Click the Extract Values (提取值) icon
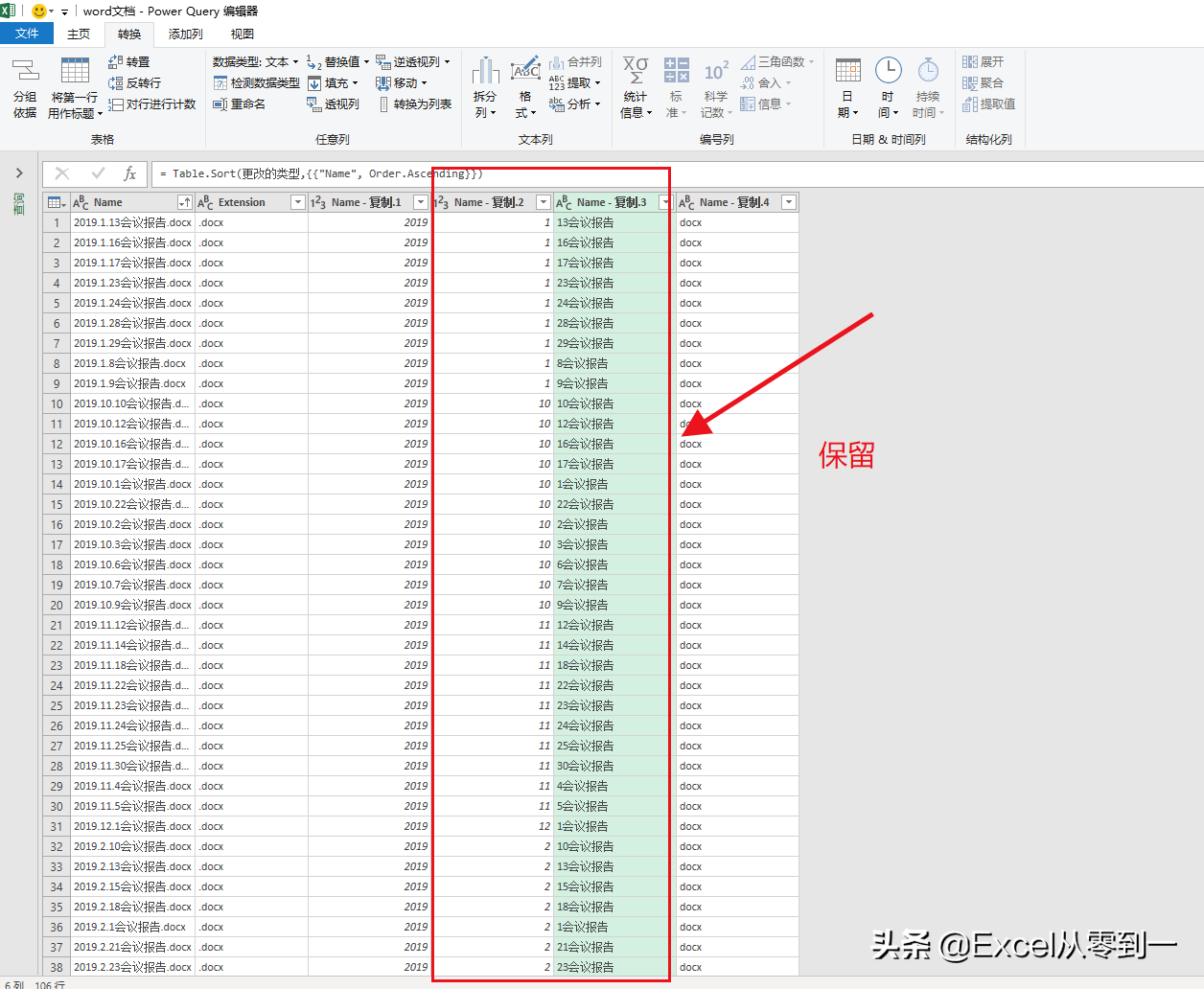The width and height of the screenshot is (1204, 989). (970, 104)
